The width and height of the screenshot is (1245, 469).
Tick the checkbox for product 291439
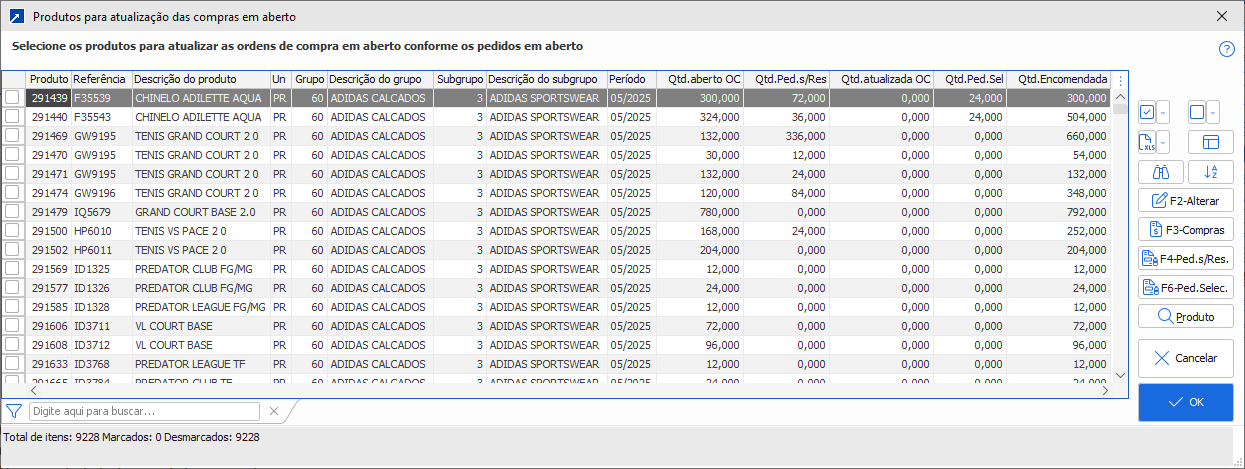click(x=12, y=98)
